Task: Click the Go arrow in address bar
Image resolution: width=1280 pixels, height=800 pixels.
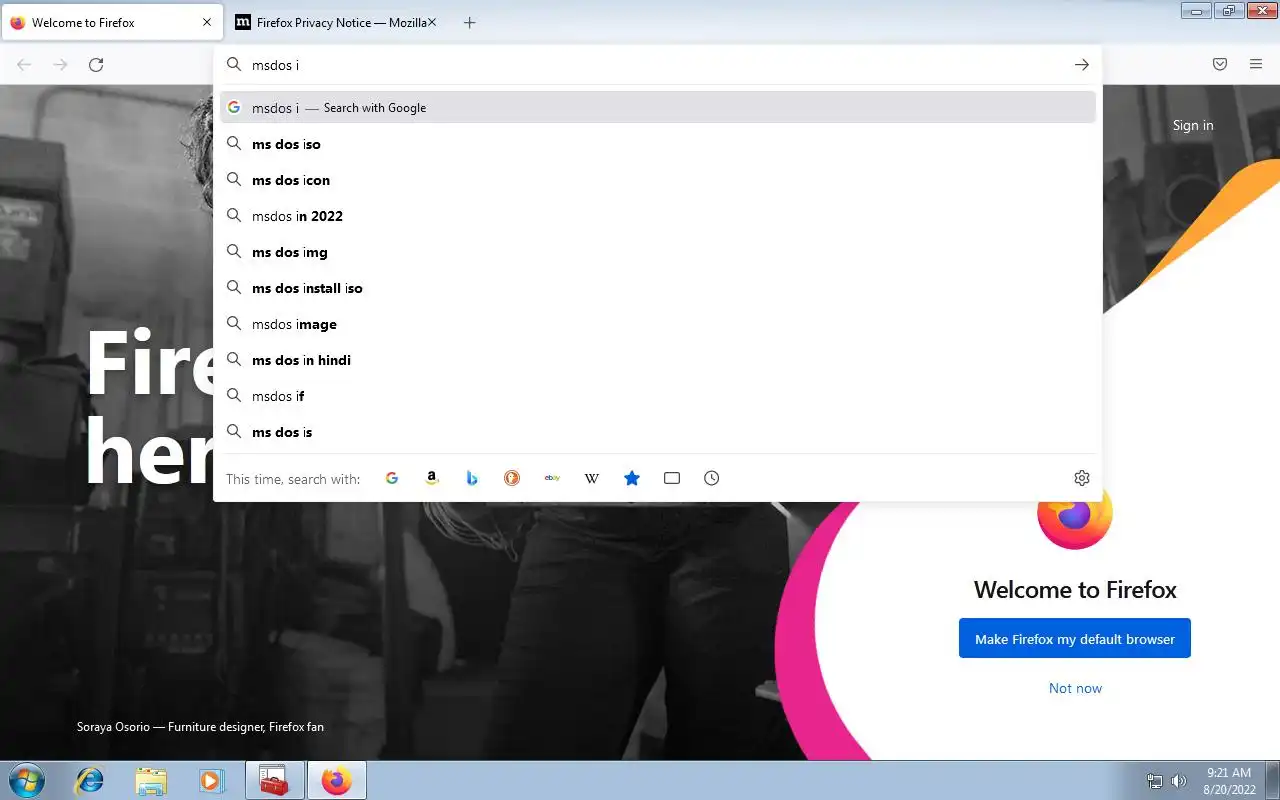Action: (x=1081, y=65)
